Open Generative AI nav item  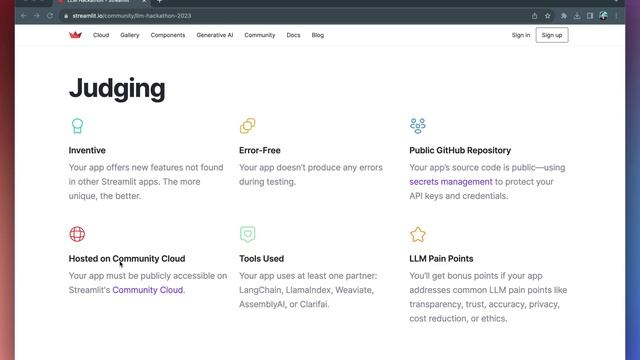pos(215,35)
